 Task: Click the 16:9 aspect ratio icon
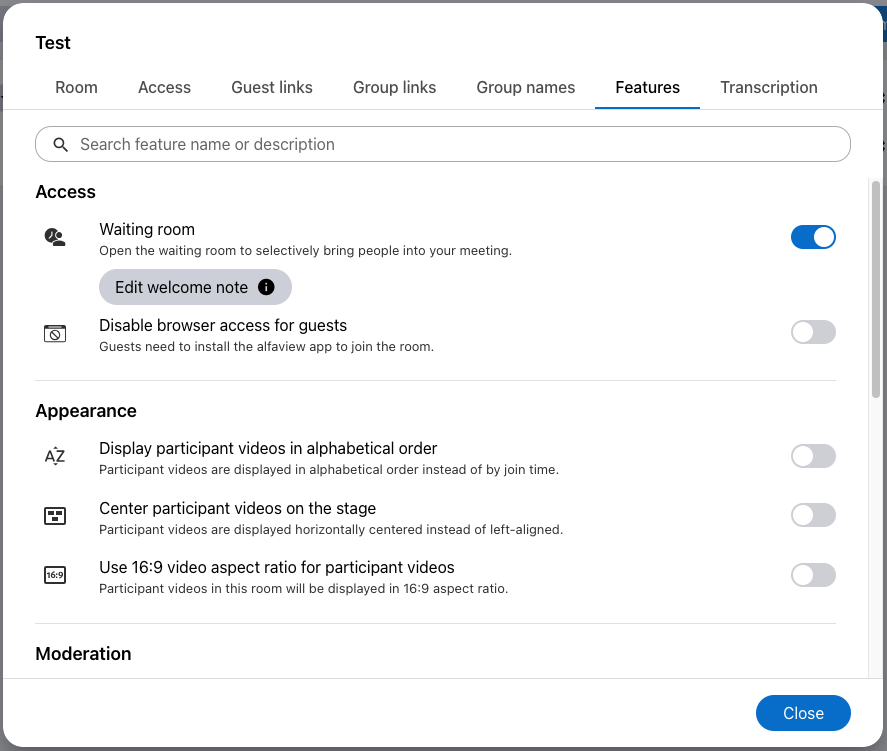click(x=55, y=575)
